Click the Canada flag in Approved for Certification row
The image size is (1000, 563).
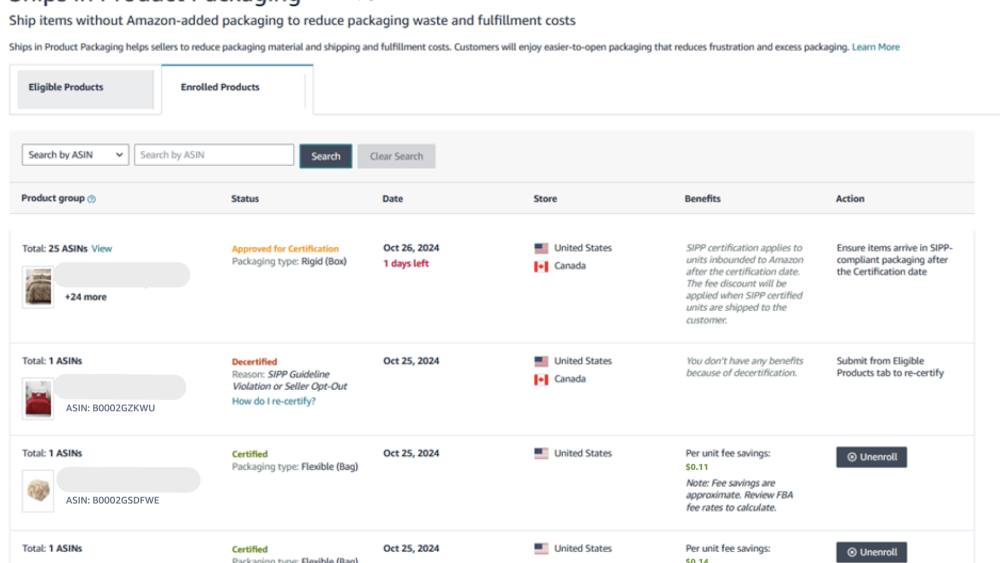click(541, 267)
